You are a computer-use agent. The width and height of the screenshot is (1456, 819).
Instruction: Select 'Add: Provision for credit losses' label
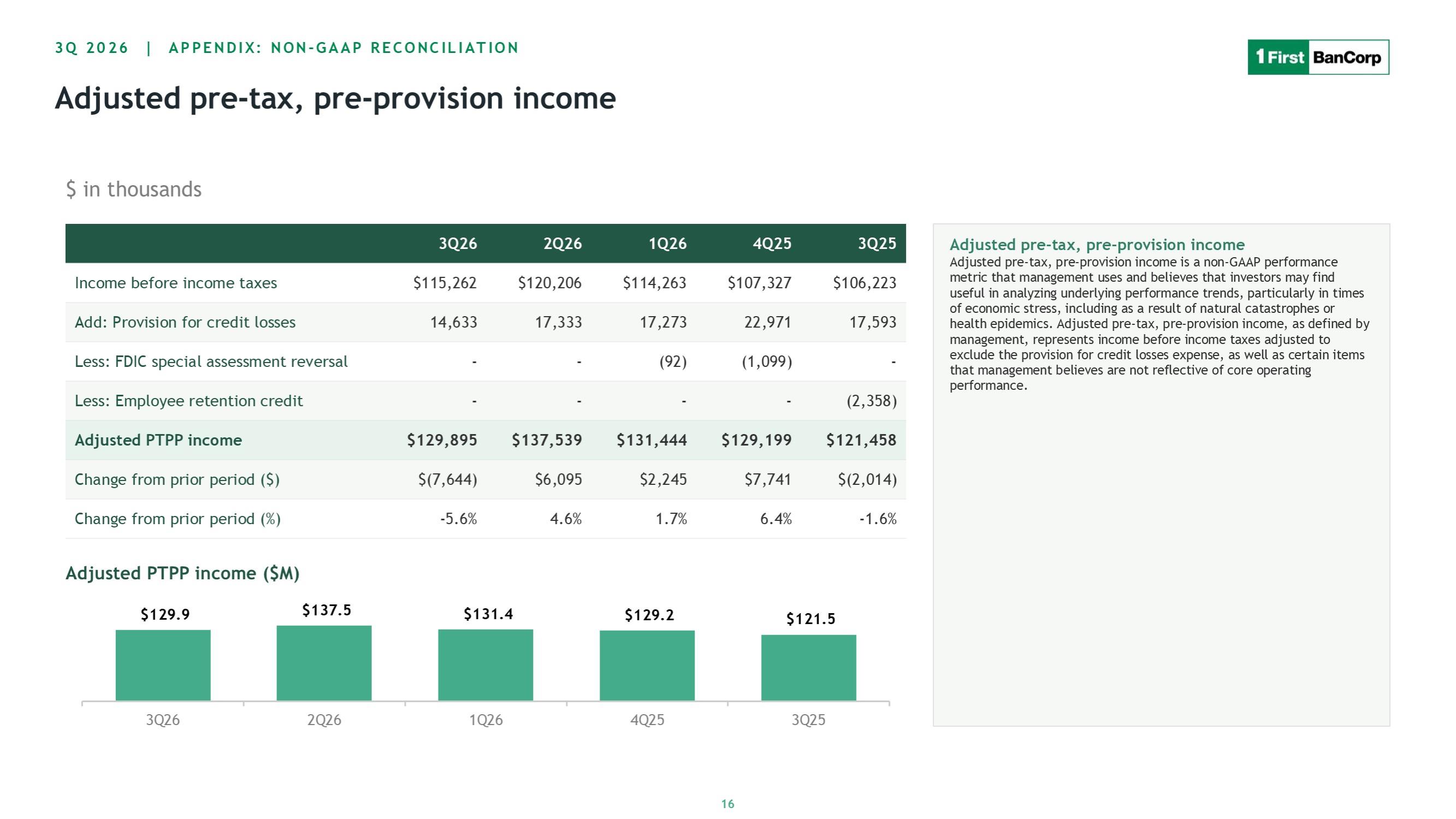[x=185, y=322]
